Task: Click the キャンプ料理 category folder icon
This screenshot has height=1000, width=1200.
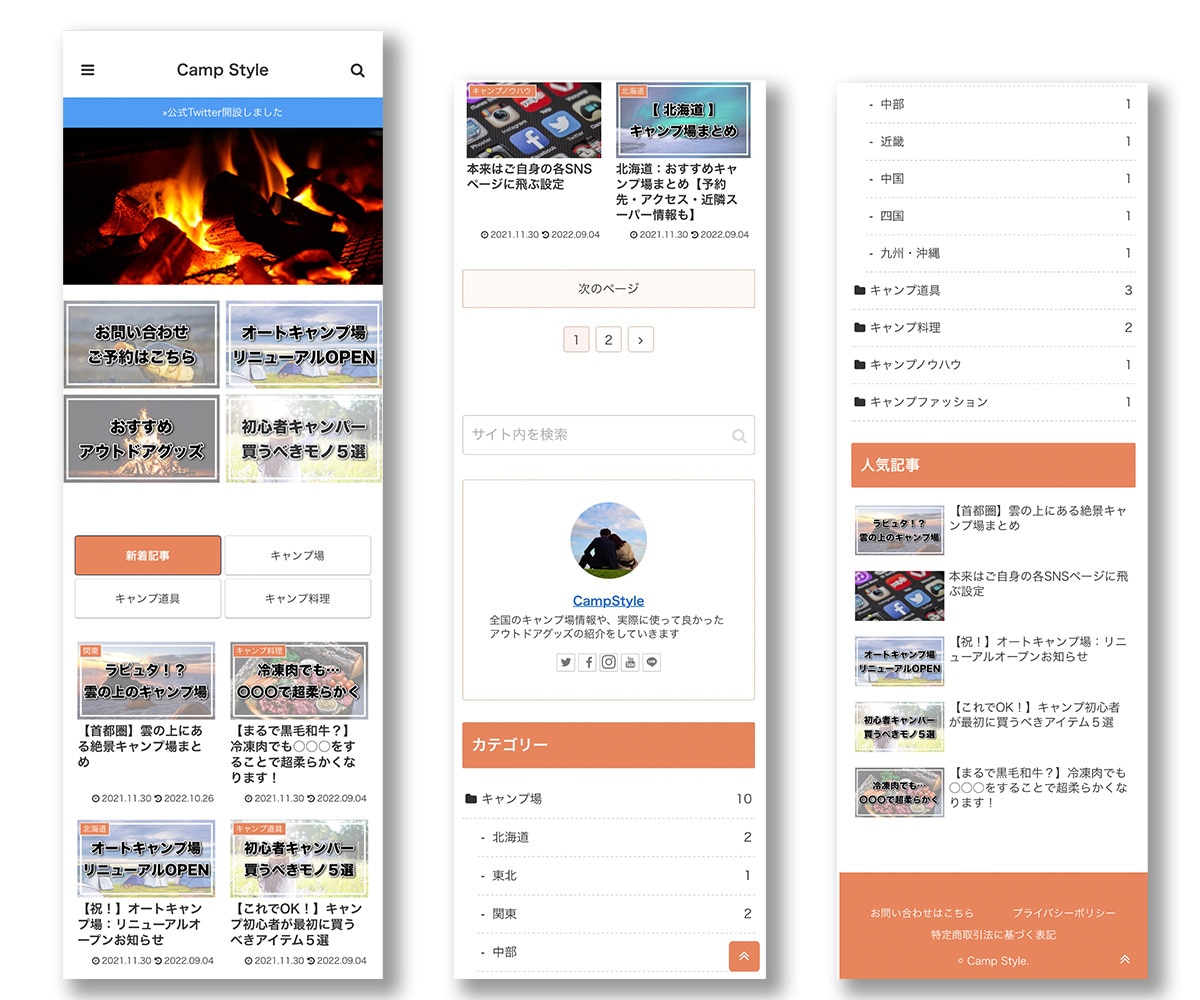Action: tap(860, 327)
